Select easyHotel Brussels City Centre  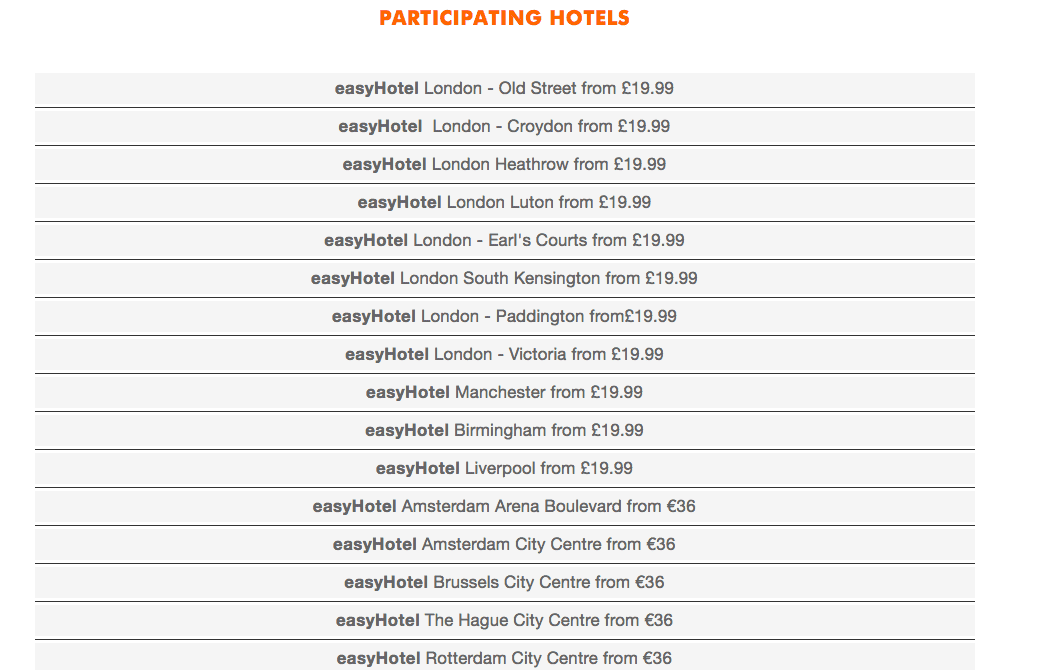(505, 583)
